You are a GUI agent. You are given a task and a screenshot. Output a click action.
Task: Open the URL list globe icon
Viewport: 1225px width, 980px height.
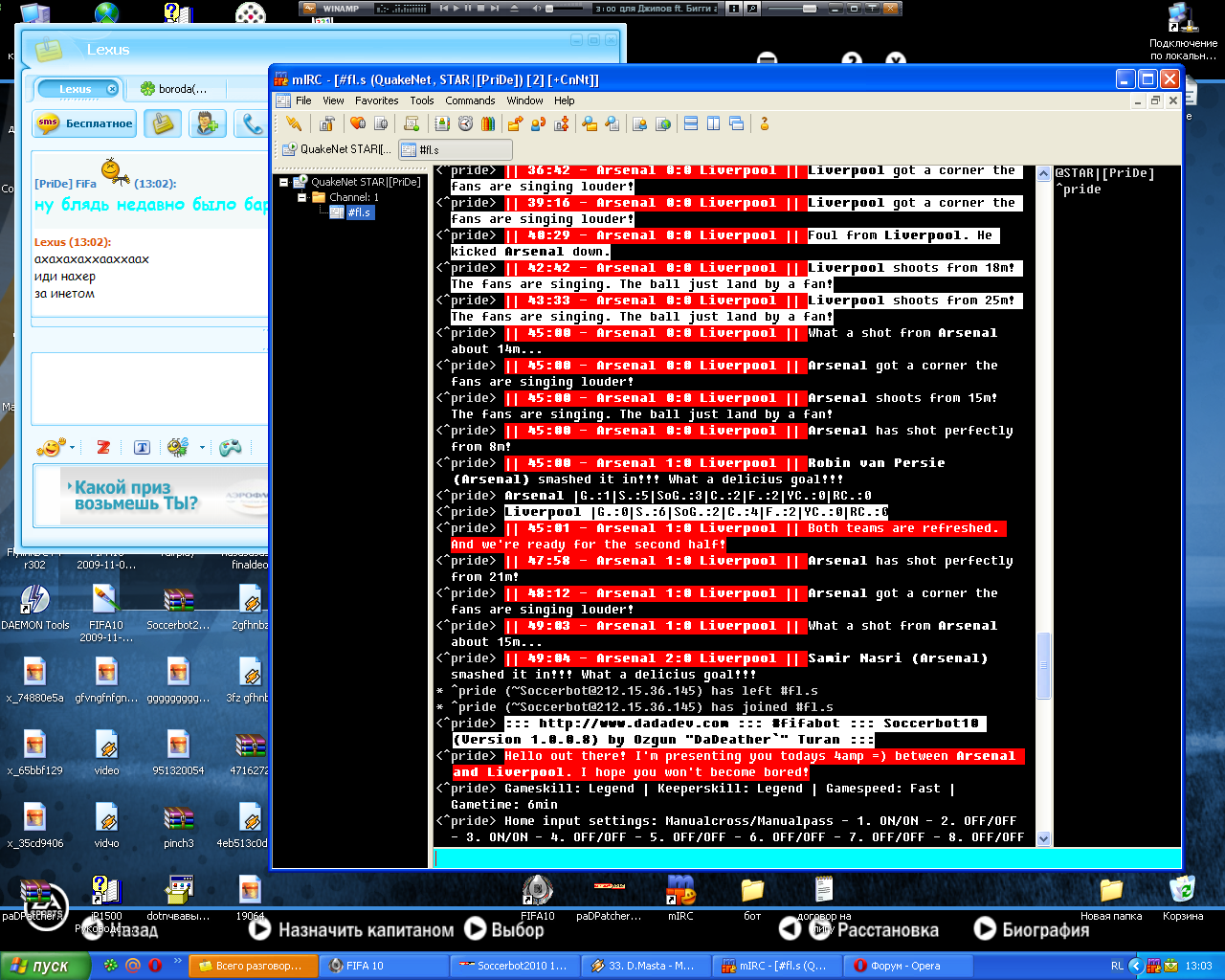tap(662, 123)
